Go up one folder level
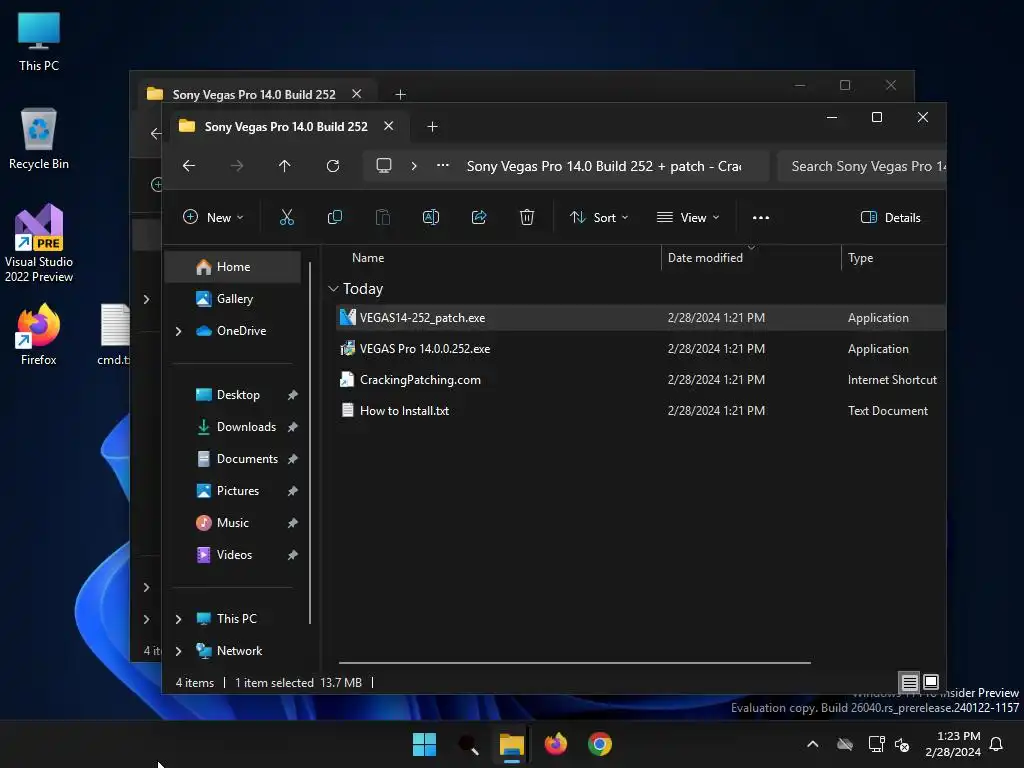Viewport: 1024px width, 768px height. coord(285,166)
